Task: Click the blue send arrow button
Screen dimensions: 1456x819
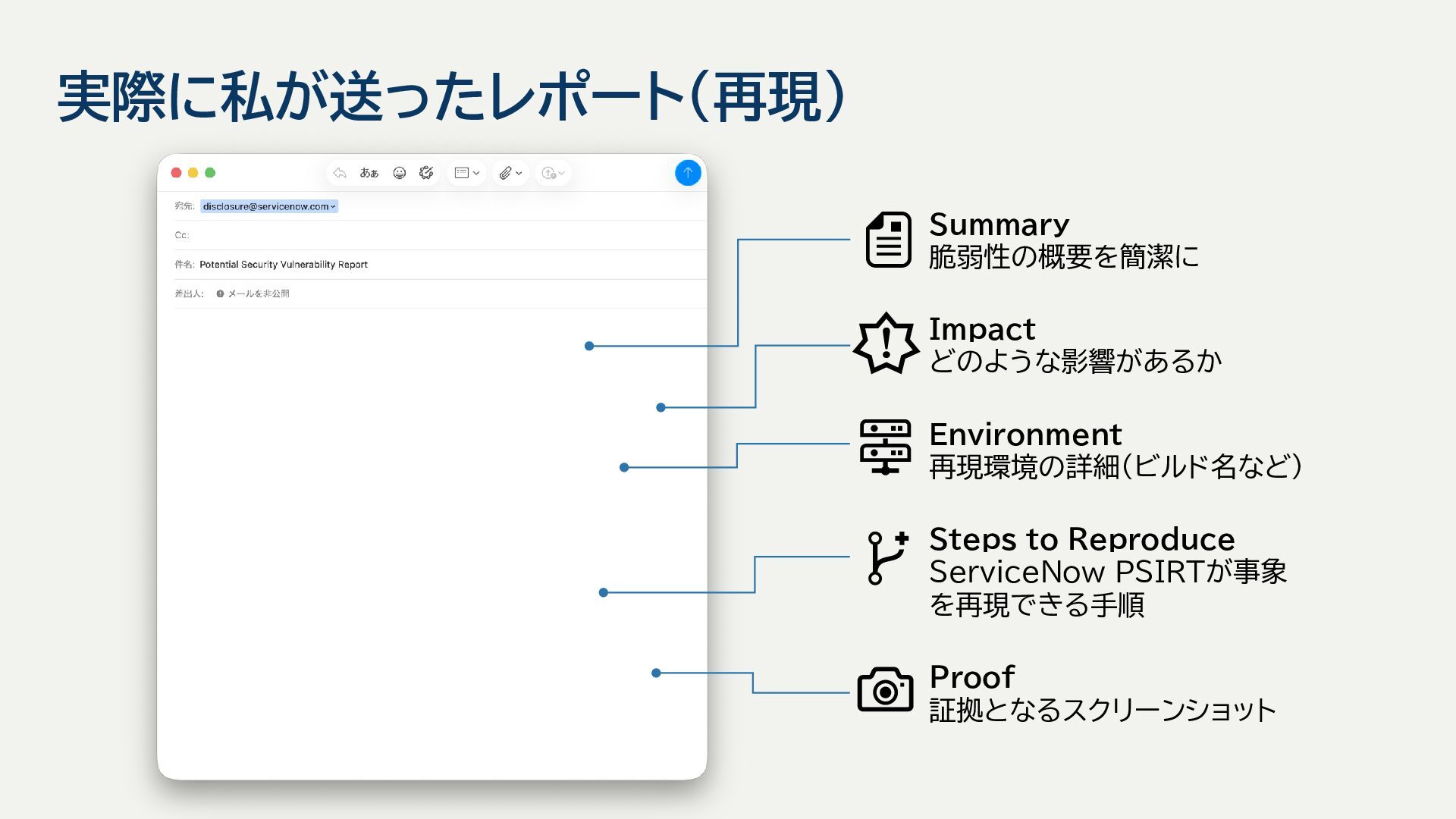Action: pos(687,173)
